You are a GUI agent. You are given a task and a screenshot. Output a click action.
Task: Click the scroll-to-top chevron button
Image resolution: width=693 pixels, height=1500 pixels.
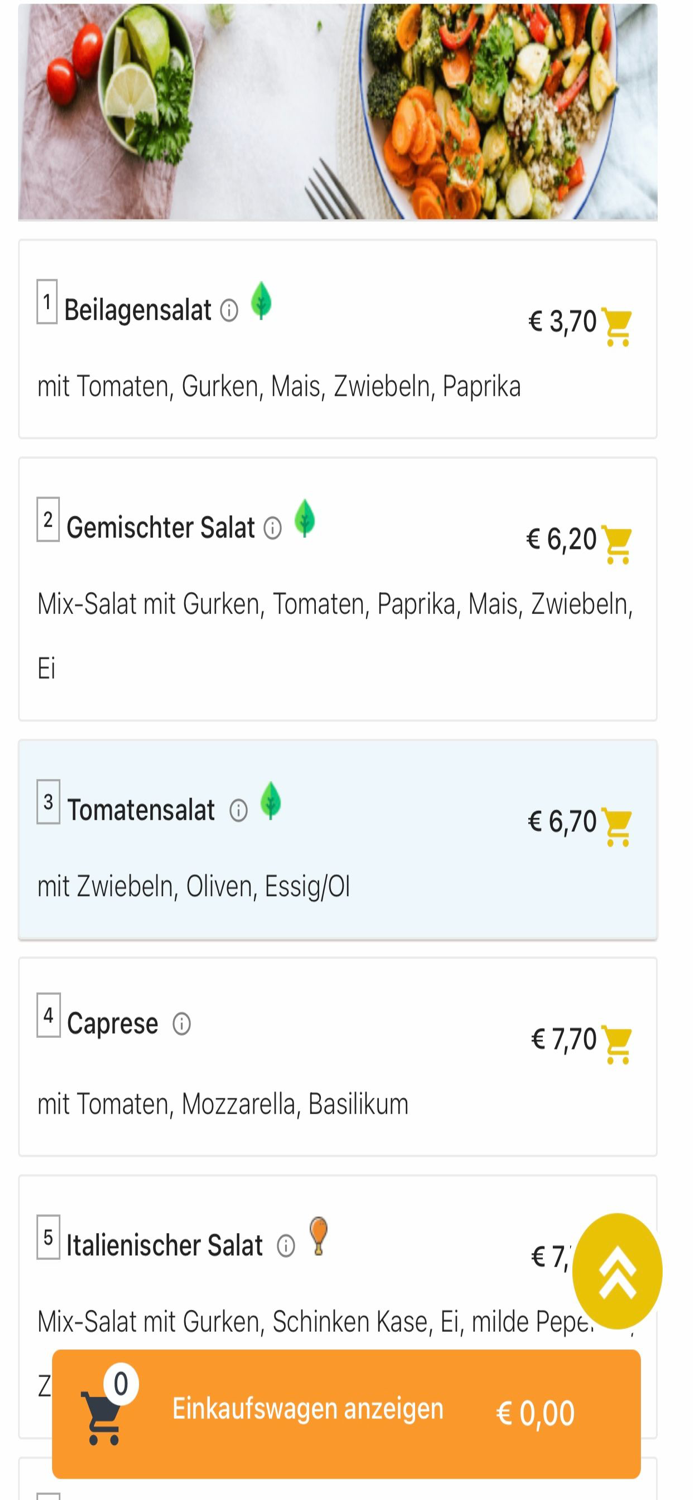coord(617,1270)
